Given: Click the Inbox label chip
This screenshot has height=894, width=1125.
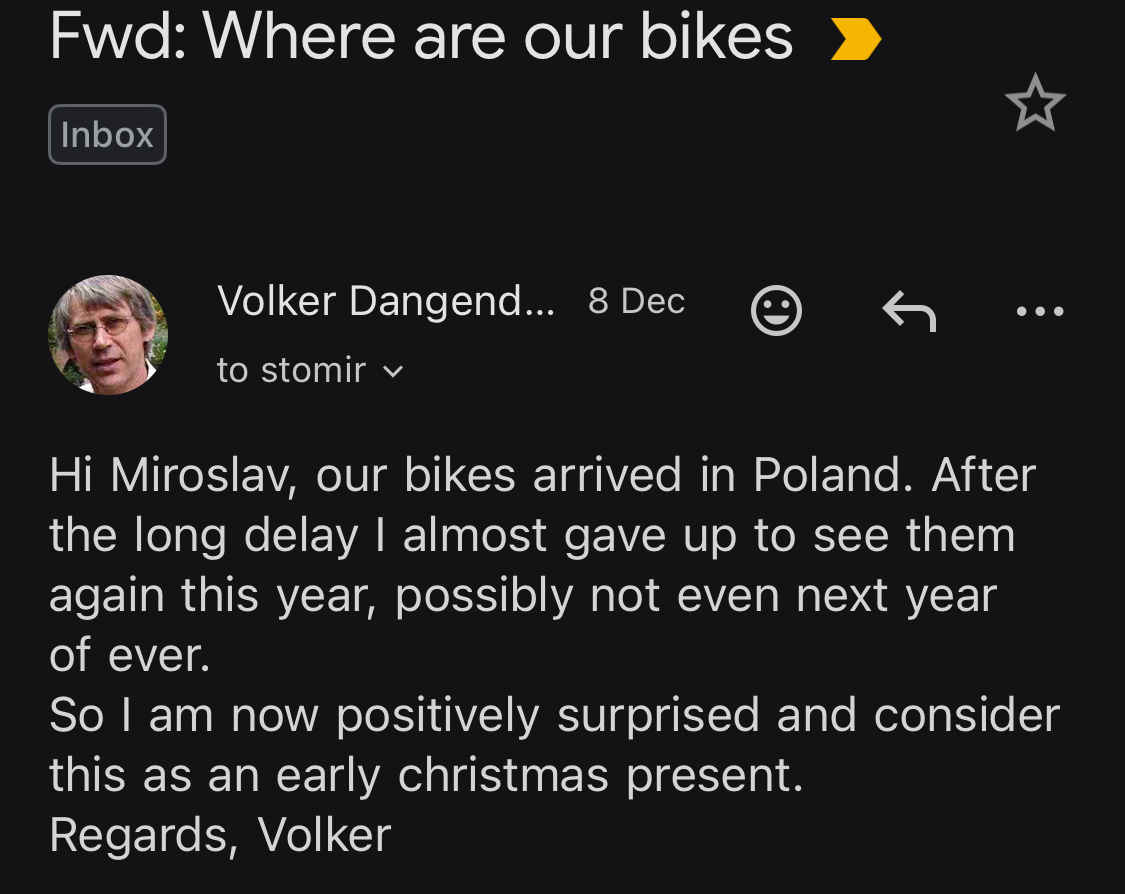Looking at the screenshot, I should coord(107,134).
